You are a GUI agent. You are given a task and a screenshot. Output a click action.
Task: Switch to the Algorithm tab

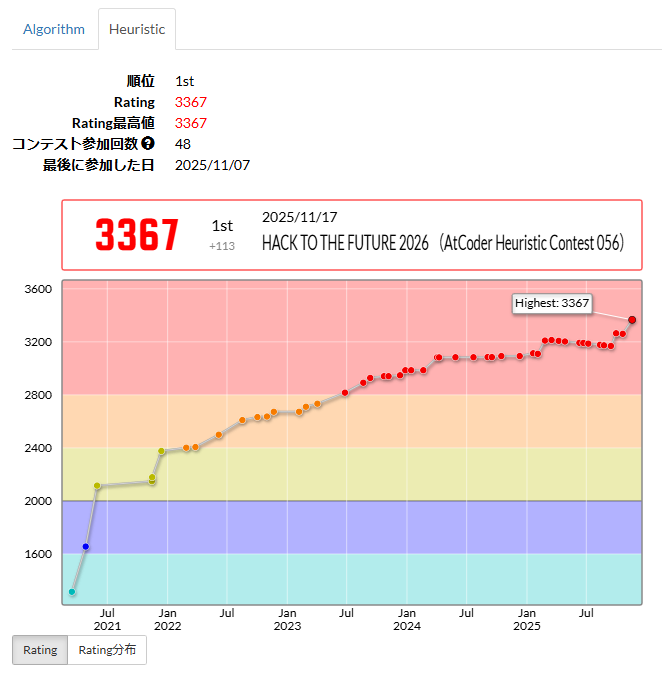[54, 29]
